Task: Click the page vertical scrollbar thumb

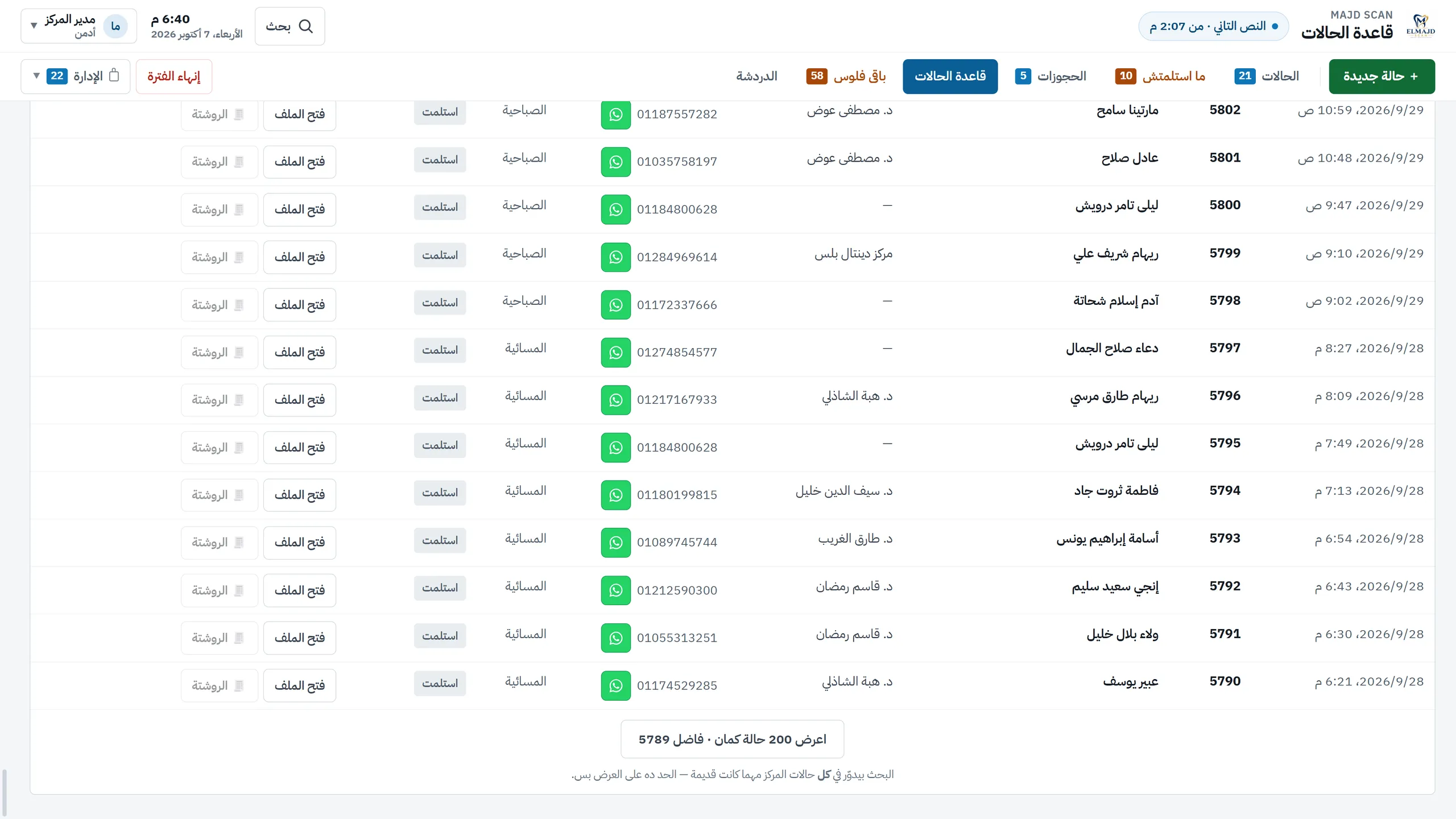Action: (5, 793)
